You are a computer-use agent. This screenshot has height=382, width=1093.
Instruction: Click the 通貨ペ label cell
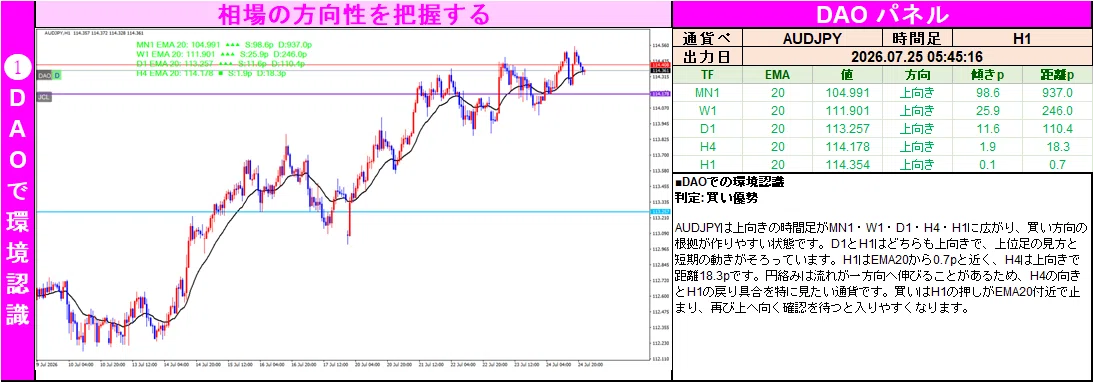pos(708,38)
